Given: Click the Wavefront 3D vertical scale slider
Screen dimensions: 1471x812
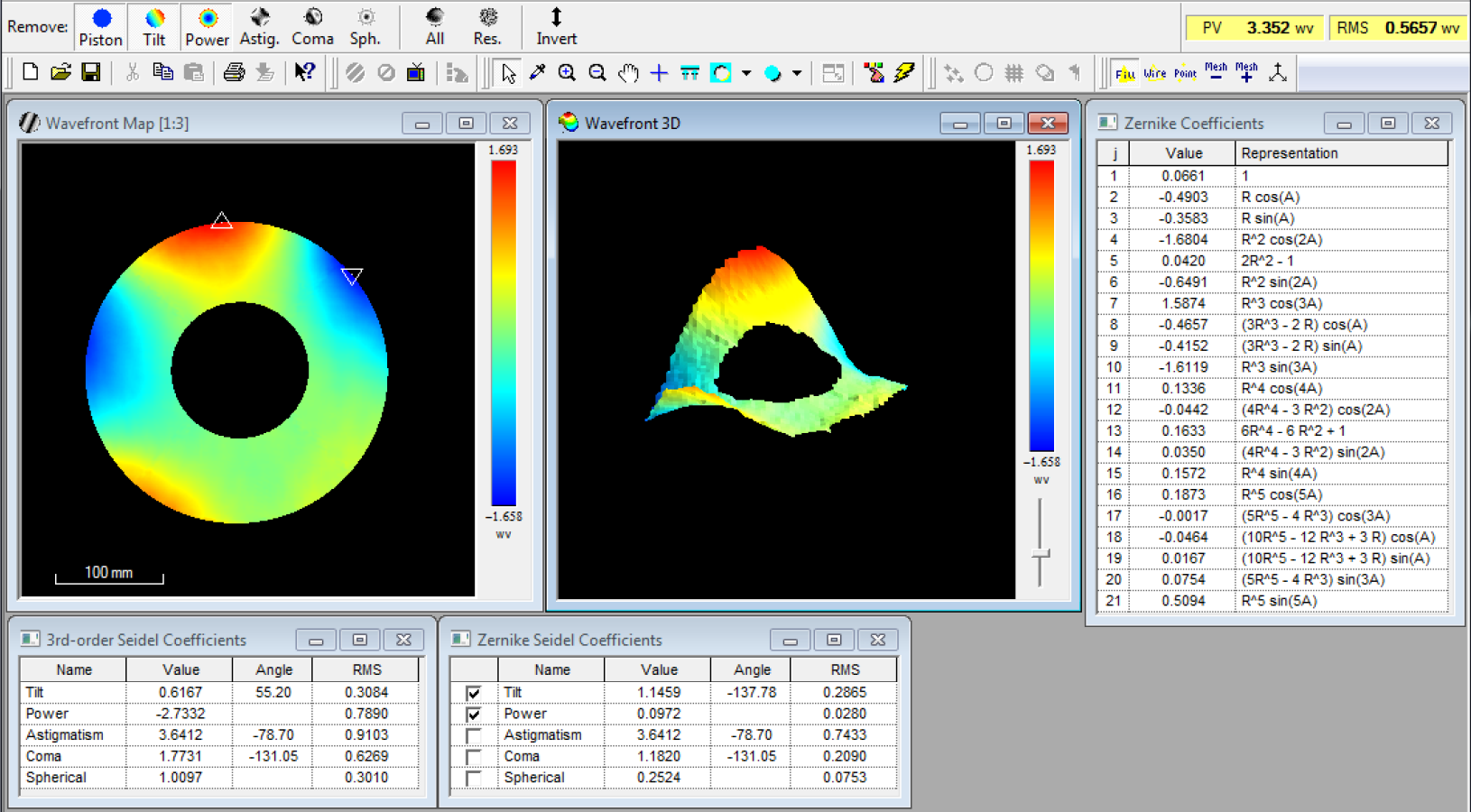Looking at the screenshot, I should point(1041,553).
